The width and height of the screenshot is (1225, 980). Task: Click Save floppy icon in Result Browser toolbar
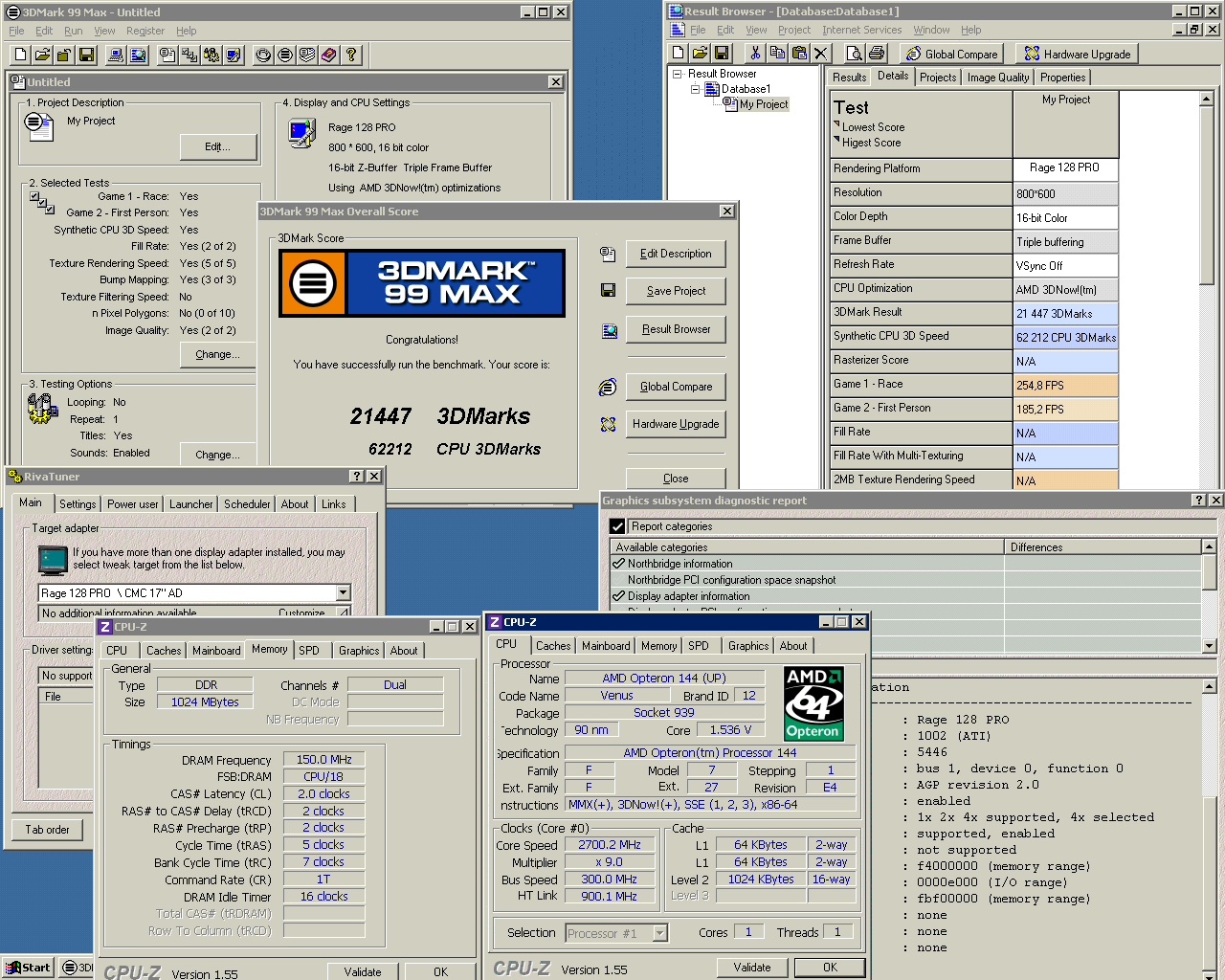point(722,53)
